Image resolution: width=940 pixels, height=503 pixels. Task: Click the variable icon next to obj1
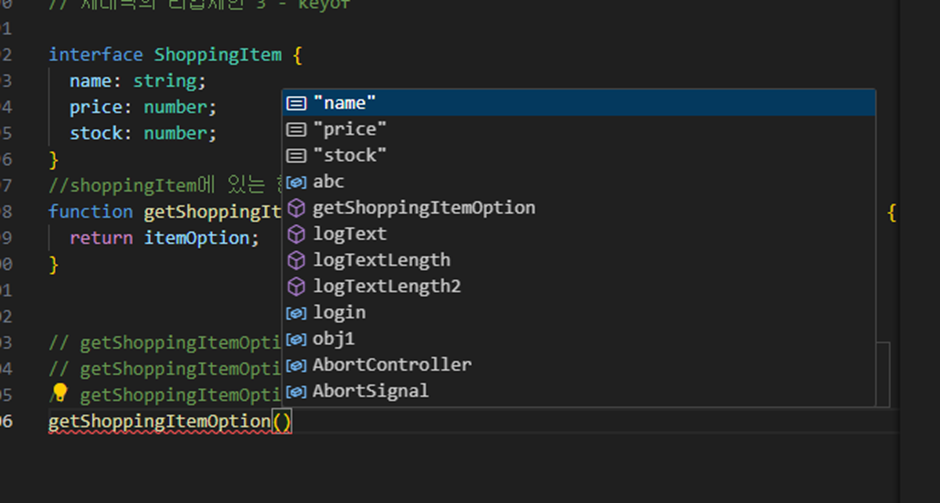[296, 339]
